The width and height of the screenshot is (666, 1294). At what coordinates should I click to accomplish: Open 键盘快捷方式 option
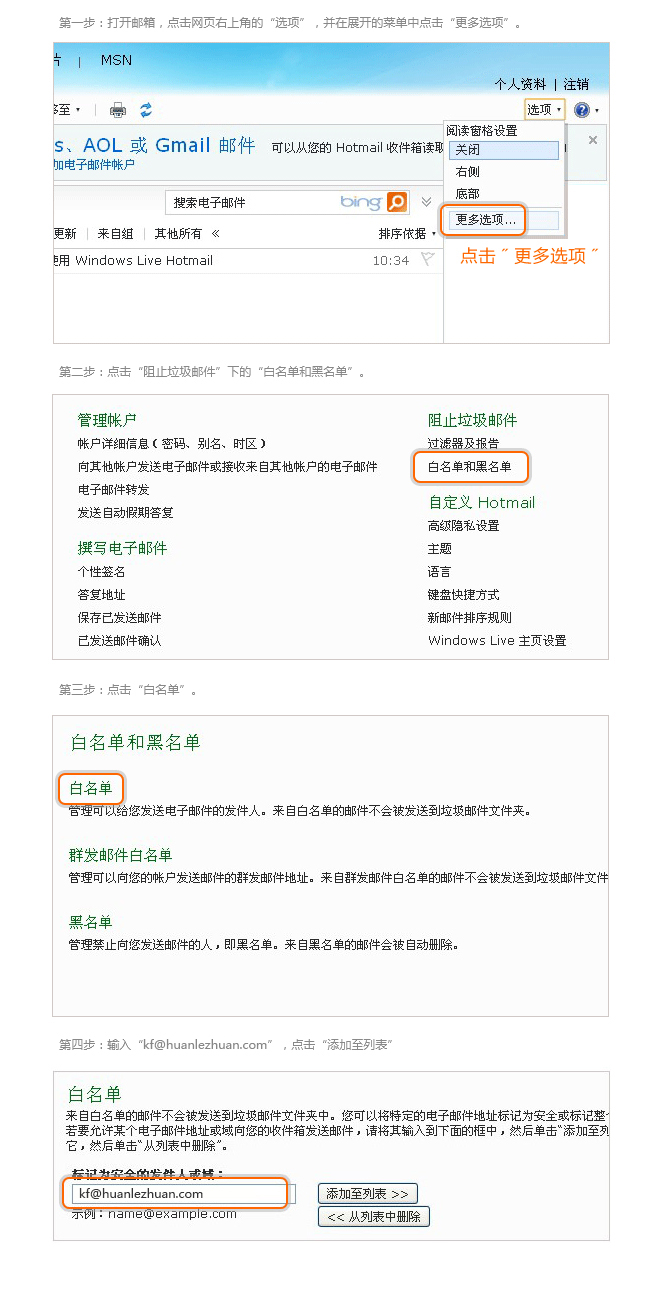(464, 594)
